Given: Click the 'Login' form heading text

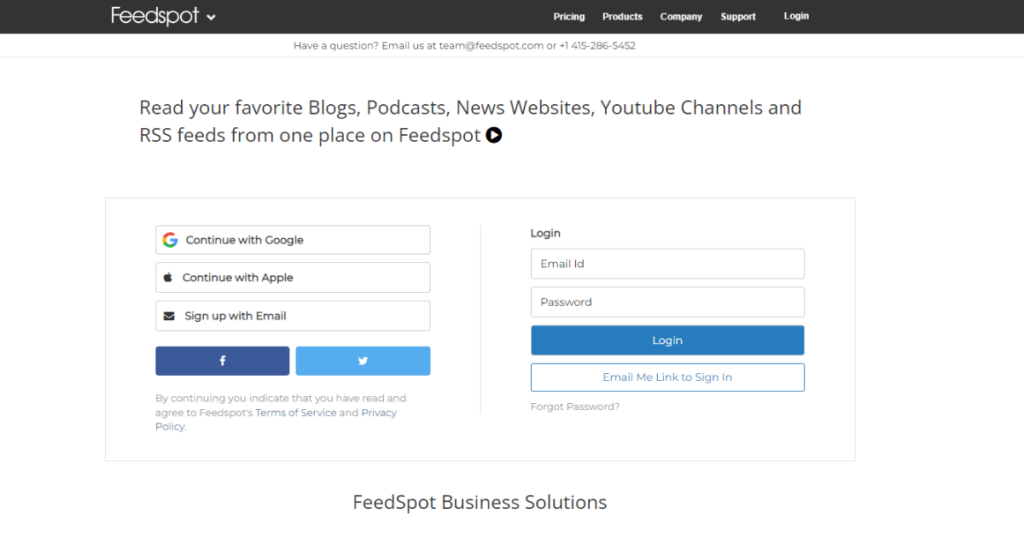Looking at the screenshot, I should click(x=545, y=233).
